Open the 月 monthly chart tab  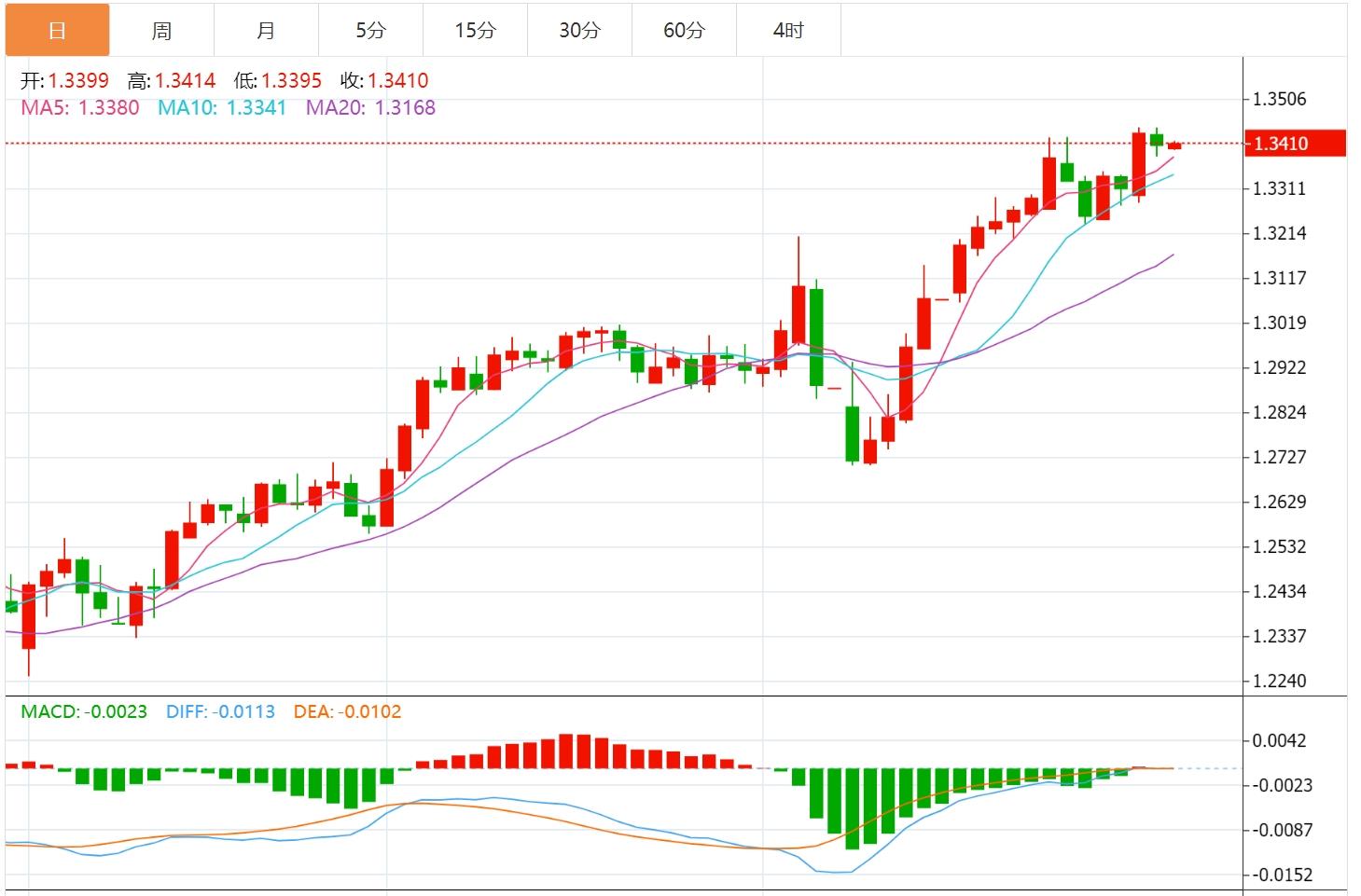point(266,31)
